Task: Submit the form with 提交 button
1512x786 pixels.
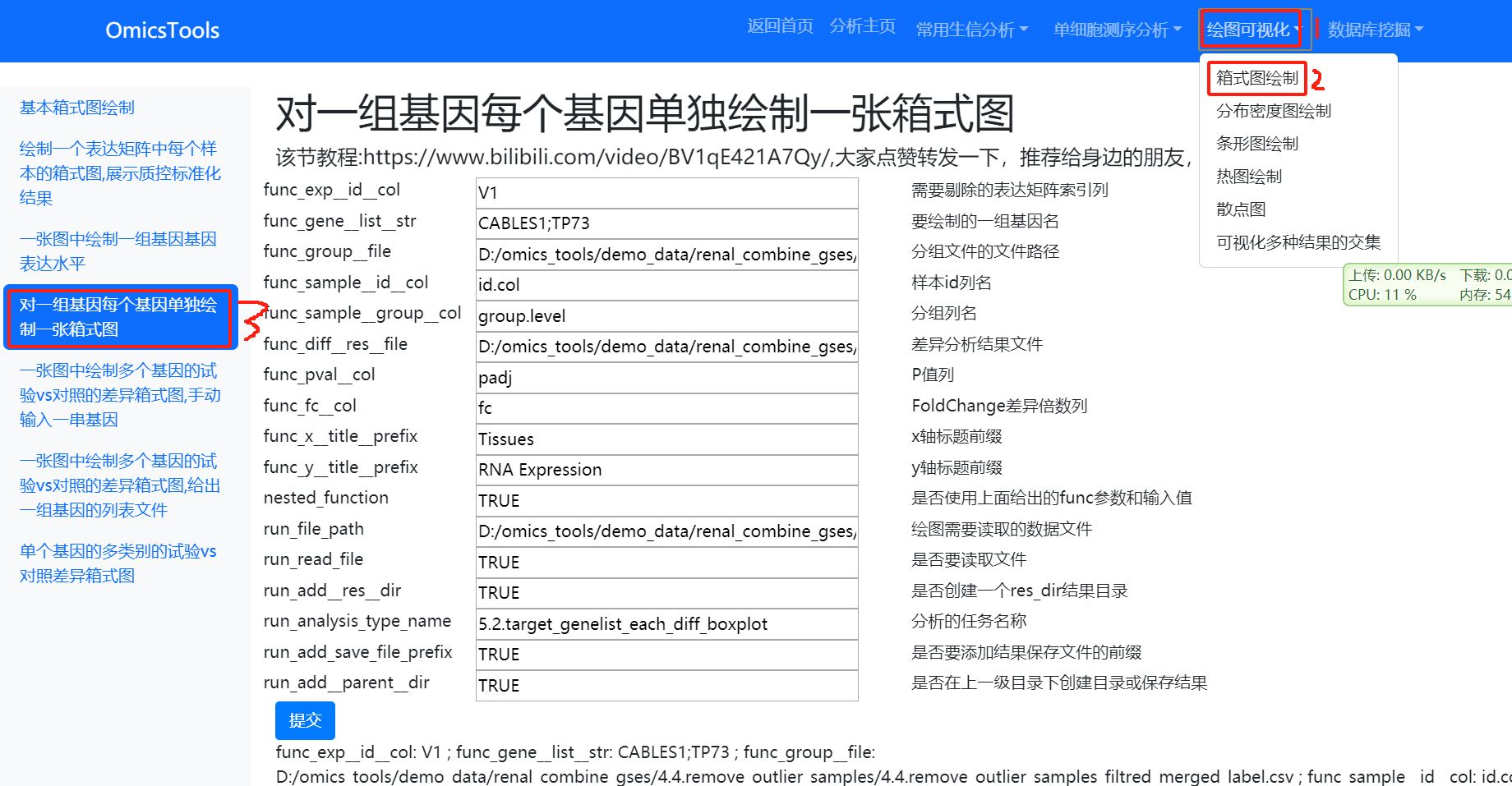Action: pyautogui.click(x=305, y=720)
